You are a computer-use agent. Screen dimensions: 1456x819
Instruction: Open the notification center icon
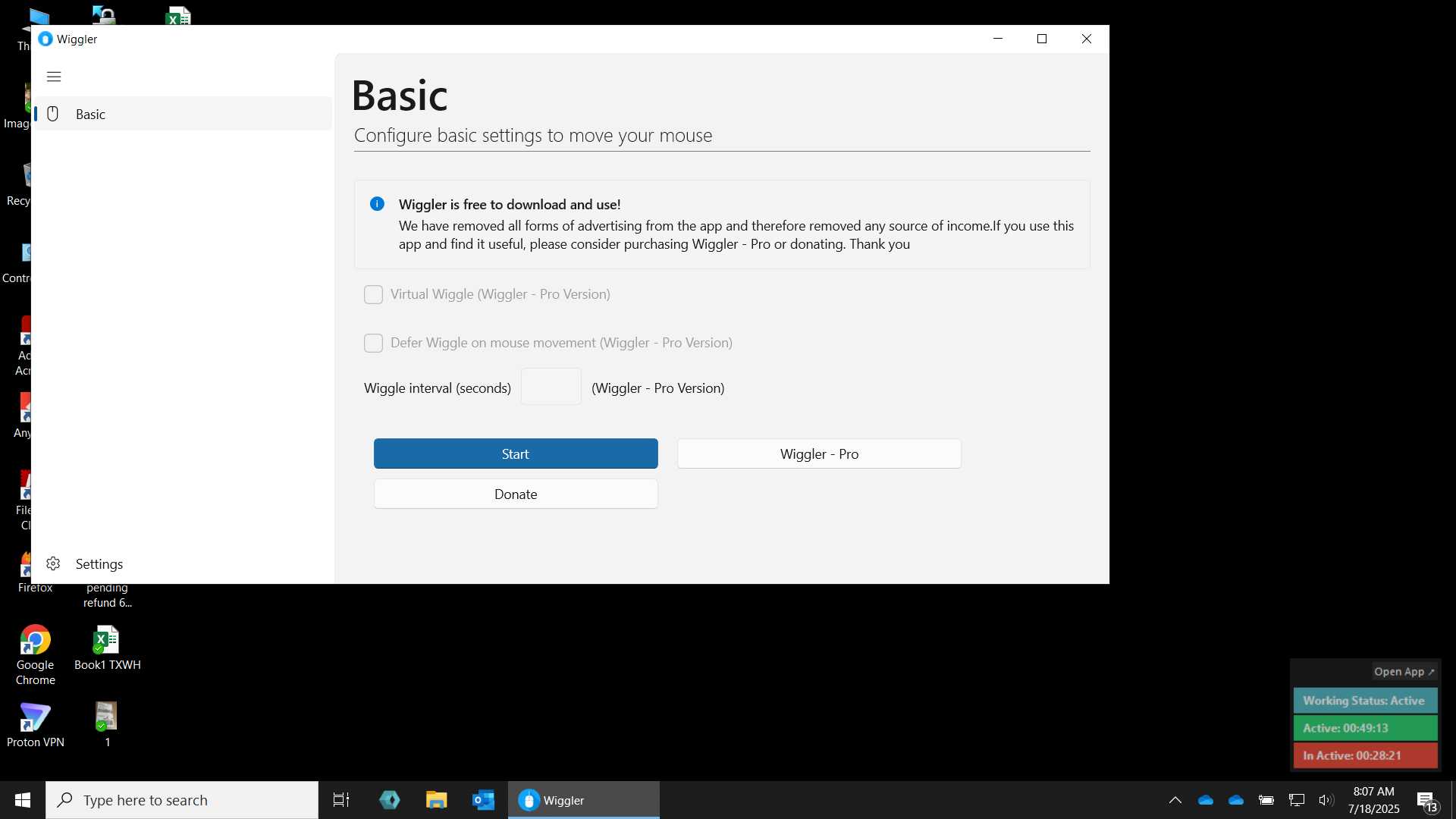click(x=1427, y=801)
